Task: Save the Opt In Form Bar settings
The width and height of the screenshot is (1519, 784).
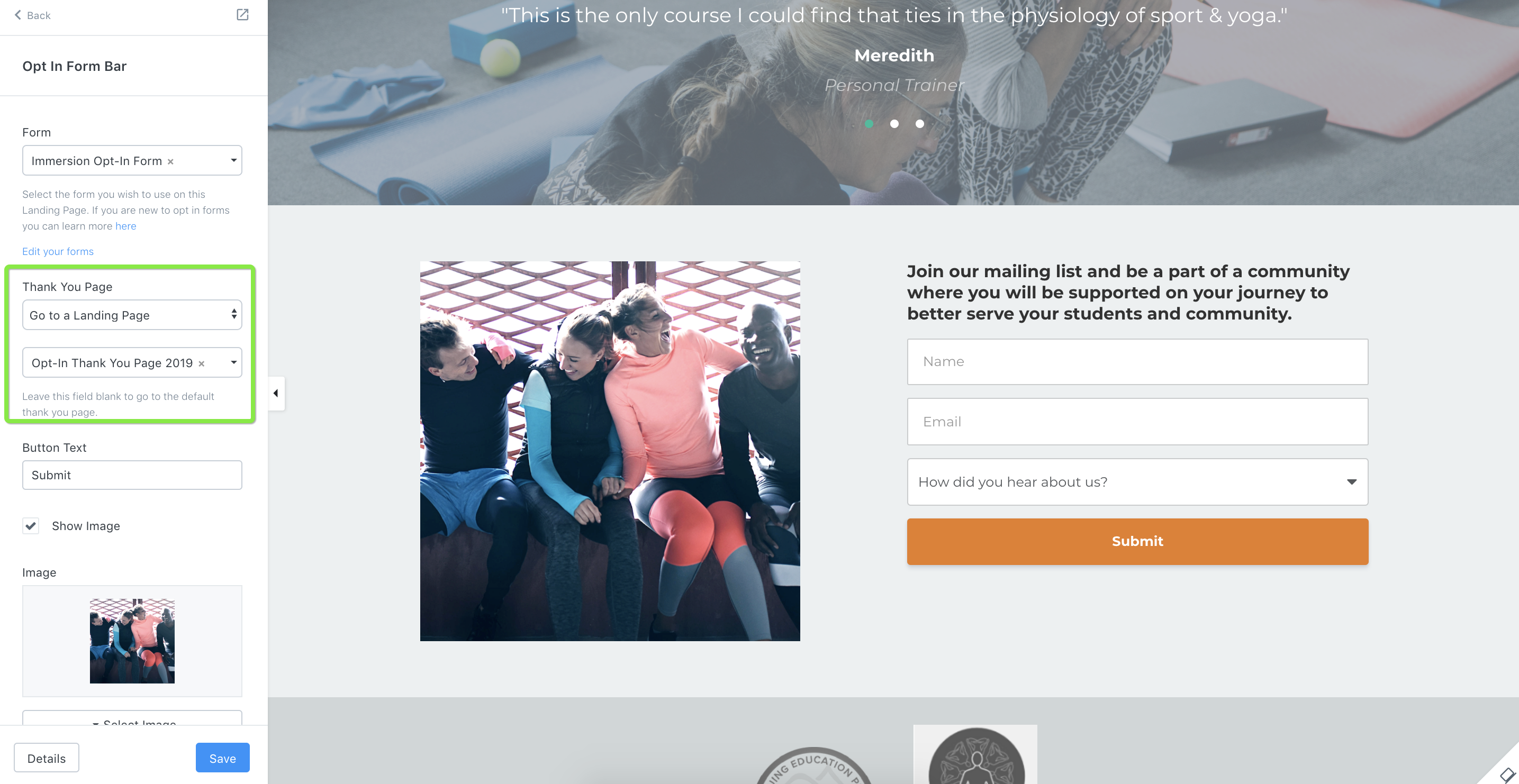Action: [222, 758]
